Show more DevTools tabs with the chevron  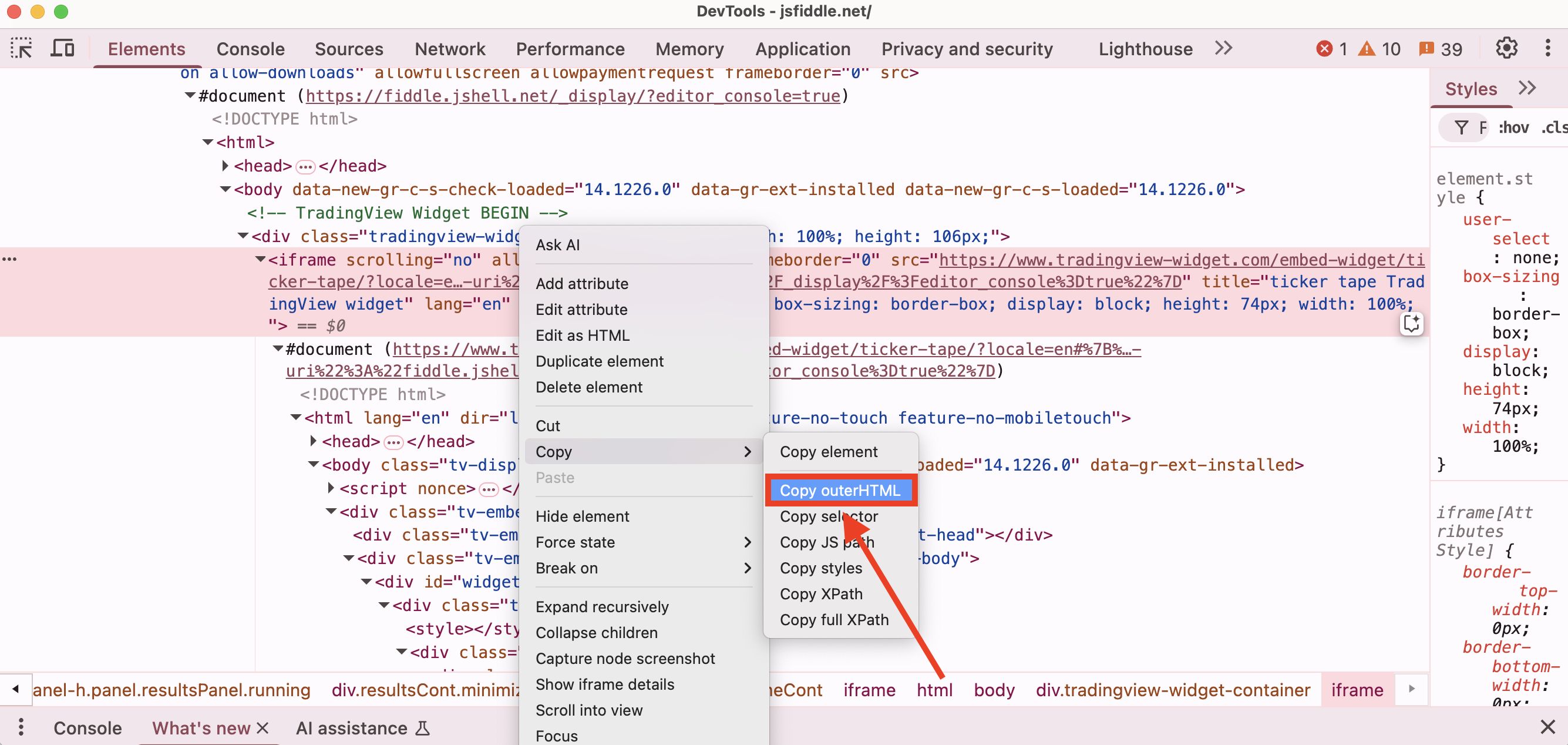[x=1223, y=48]
